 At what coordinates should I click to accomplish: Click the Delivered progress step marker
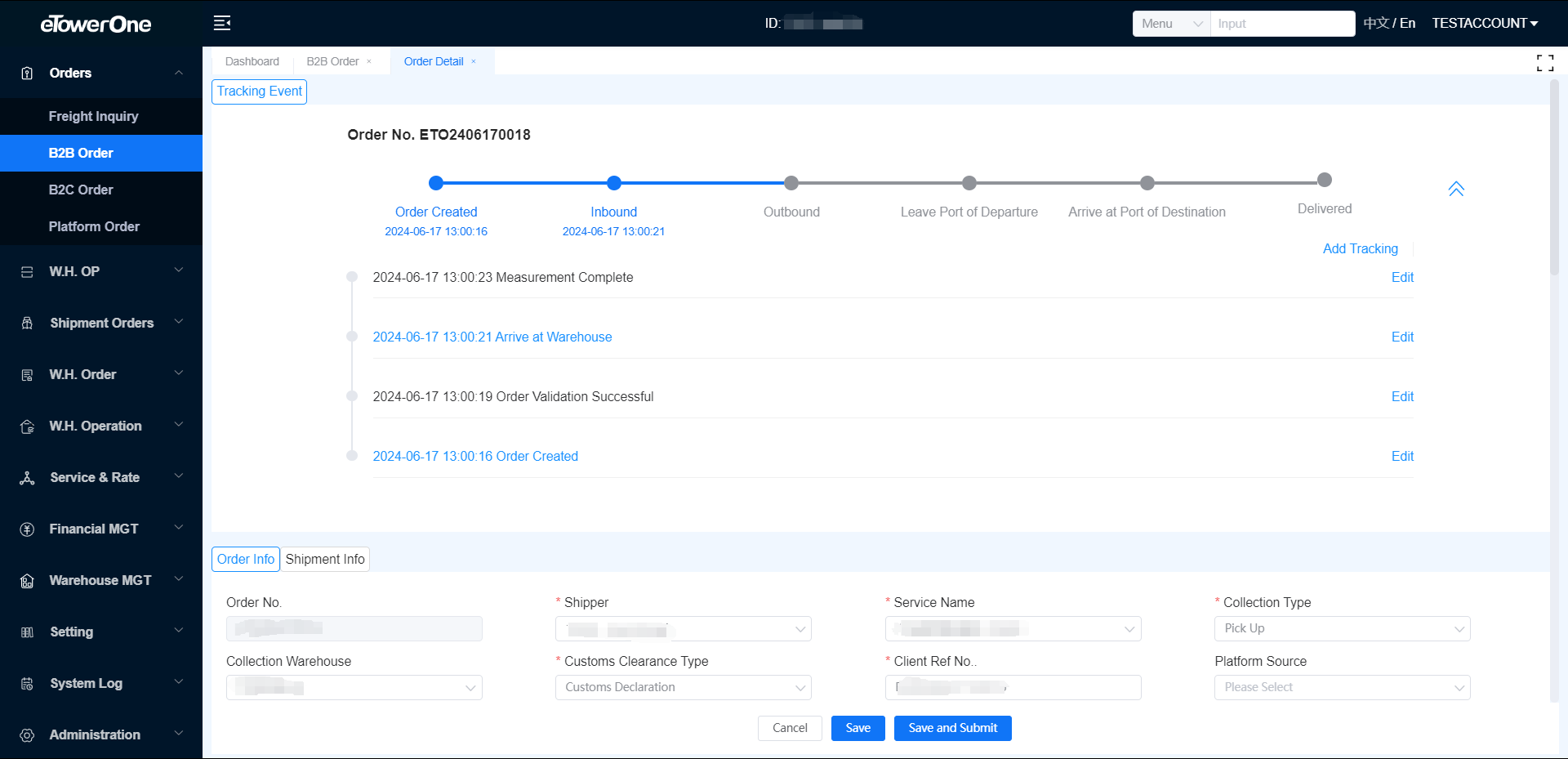point(1325,180)
